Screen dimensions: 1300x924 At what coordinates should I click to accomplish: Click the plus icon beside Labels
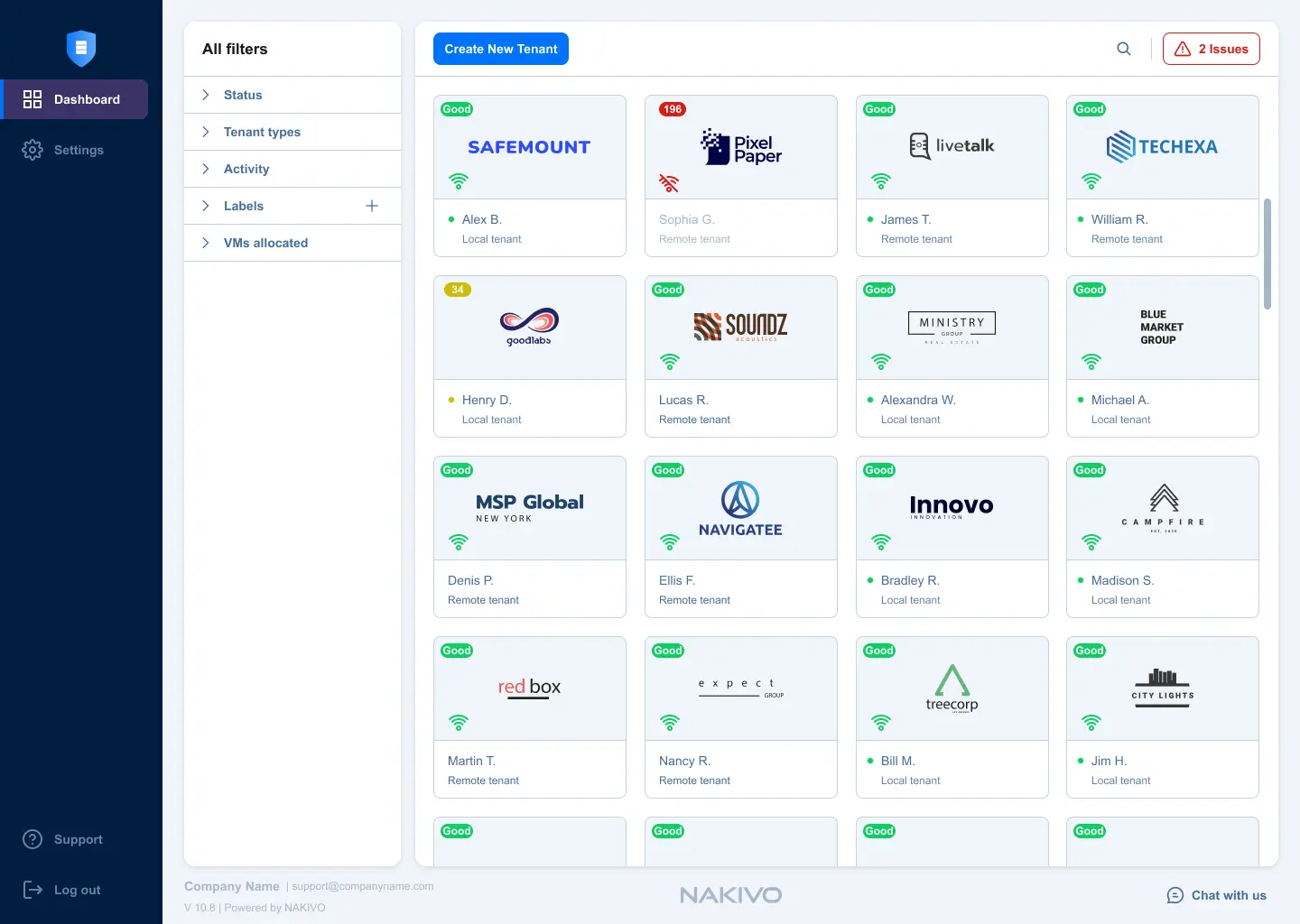372,206
